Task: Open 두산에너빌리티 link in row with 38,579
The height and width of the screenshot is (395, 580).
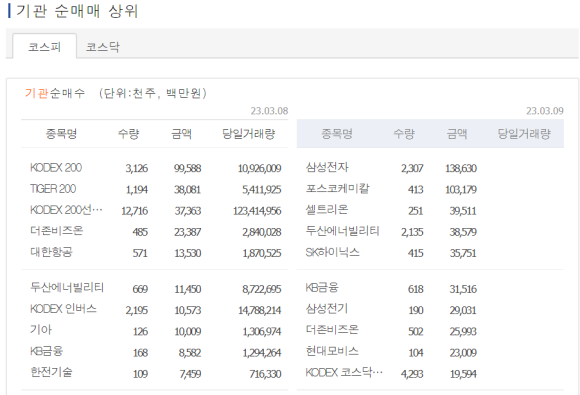Action: 343,231
